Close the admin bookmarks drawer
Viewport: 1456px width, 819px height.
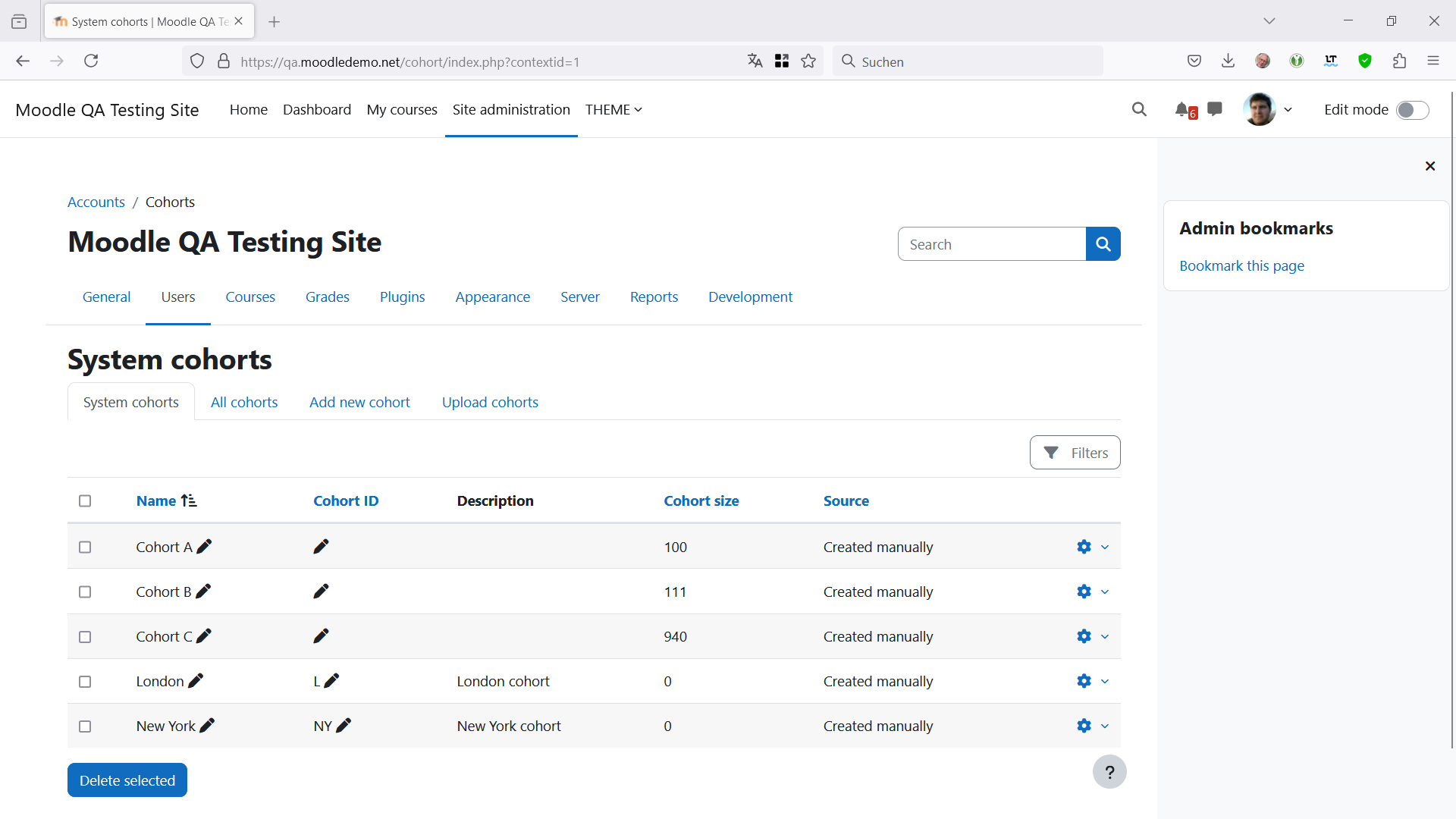1430,166
